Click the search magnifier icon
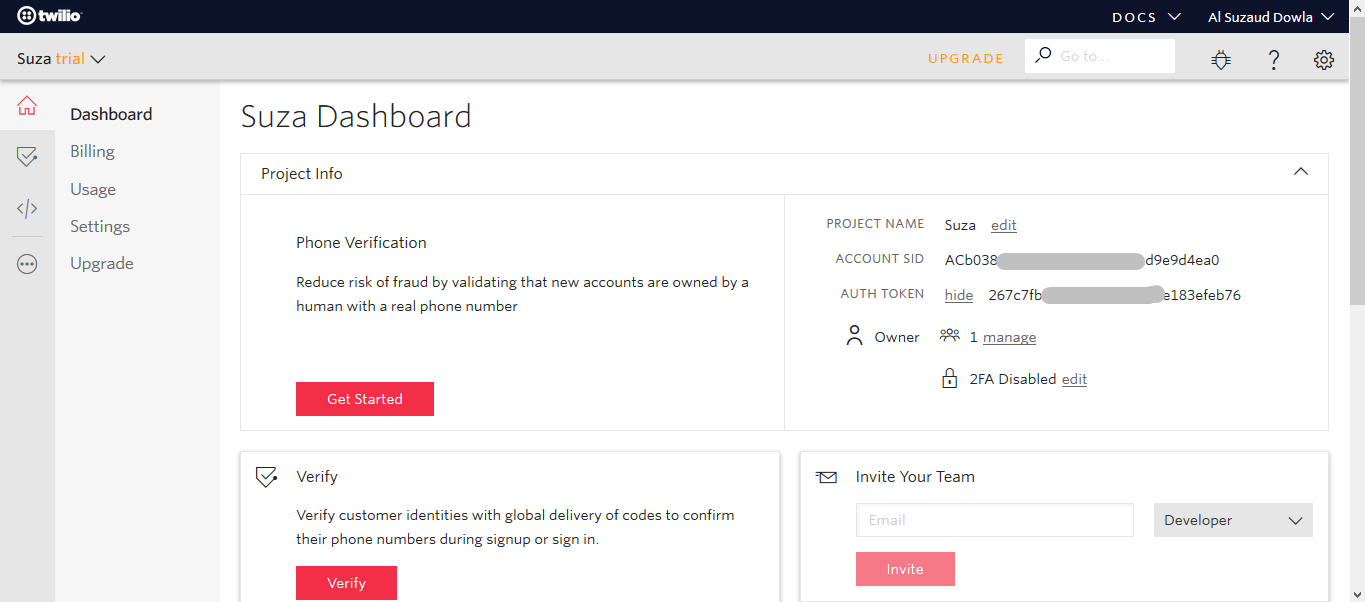The height and width of the screenshot is (602, 1365). click(1043, 55)
